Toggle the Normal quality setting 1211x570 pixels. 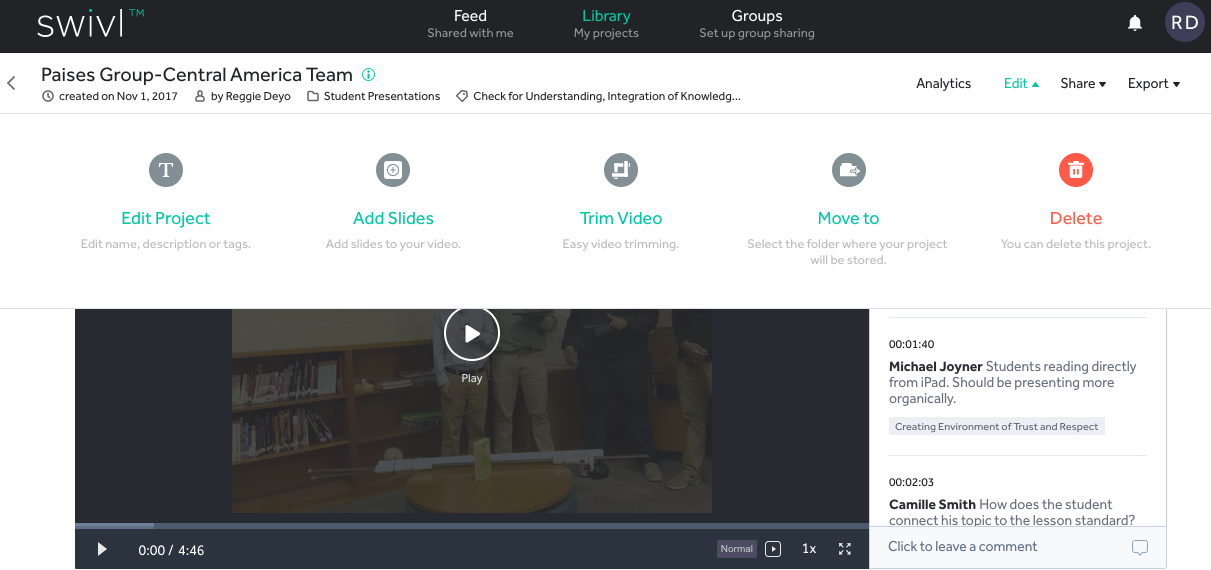click(x=737, y=549)
